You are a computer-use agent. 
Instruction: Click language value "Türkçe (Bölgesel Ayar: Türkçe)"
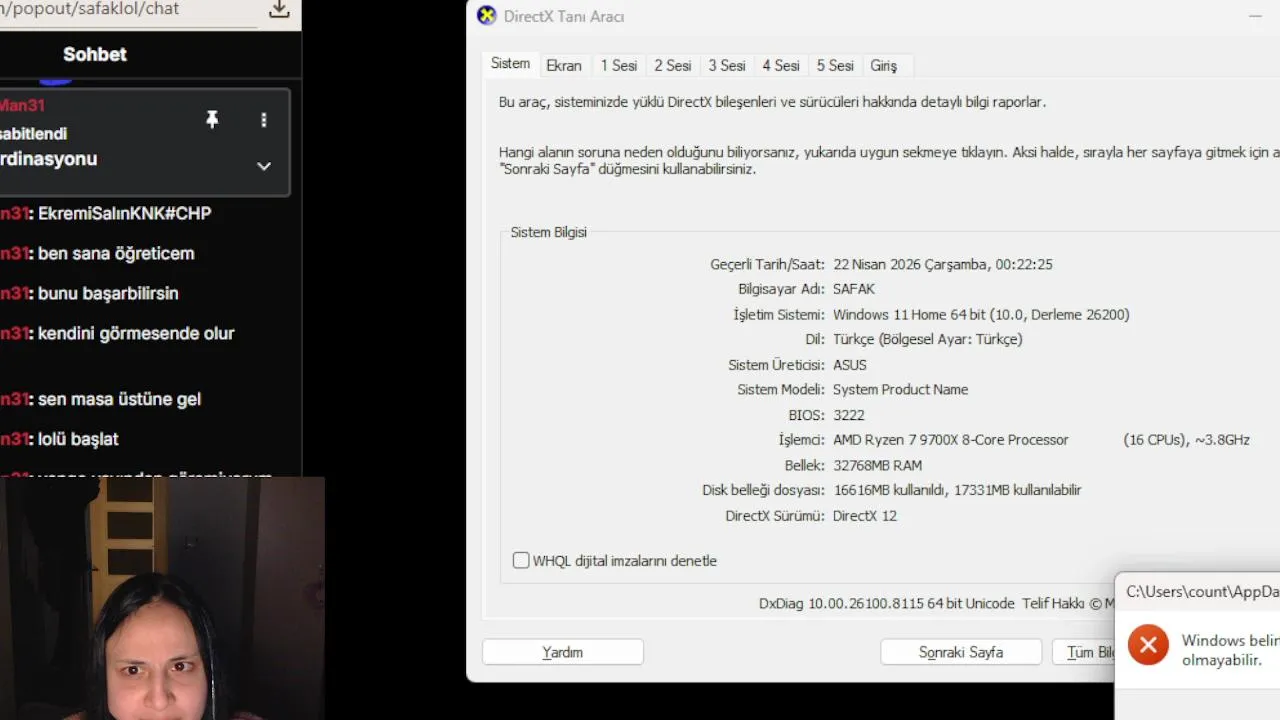click(x=927, y=339)
